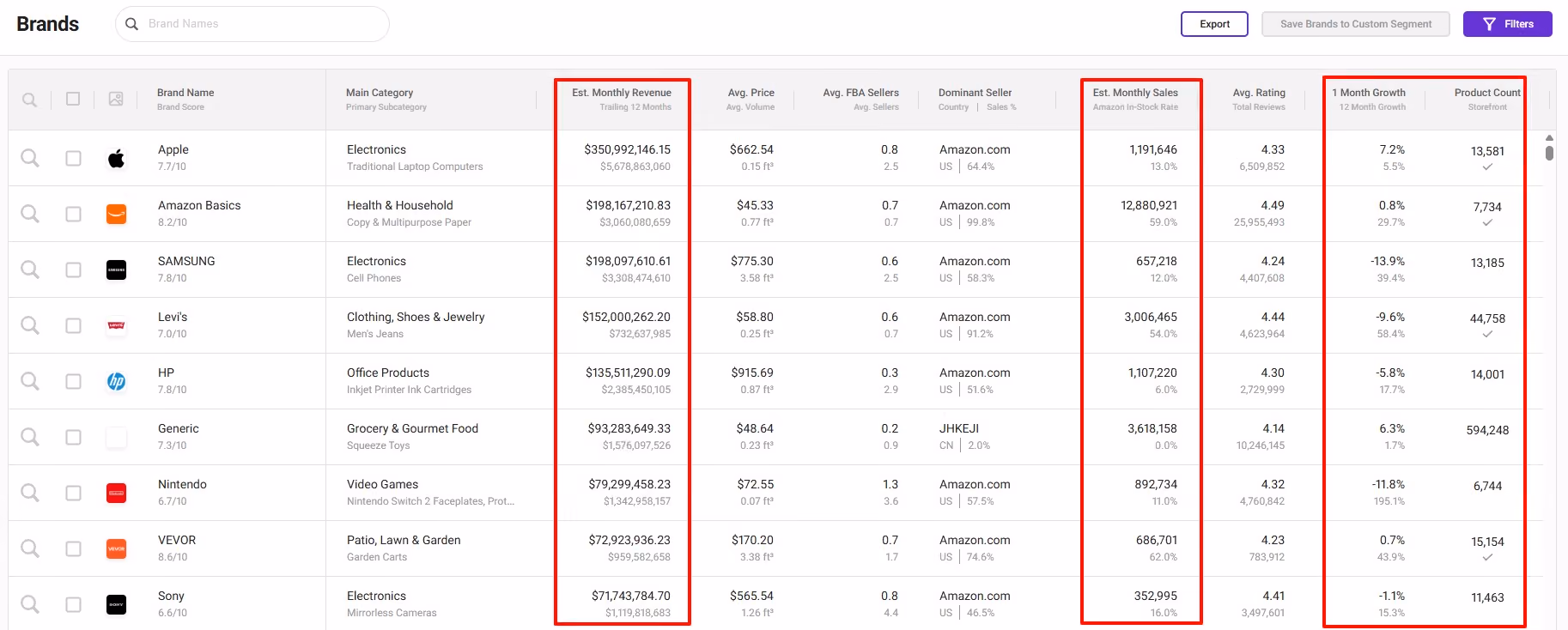Click the magnifier icon in the Apple row

point(30,158)
